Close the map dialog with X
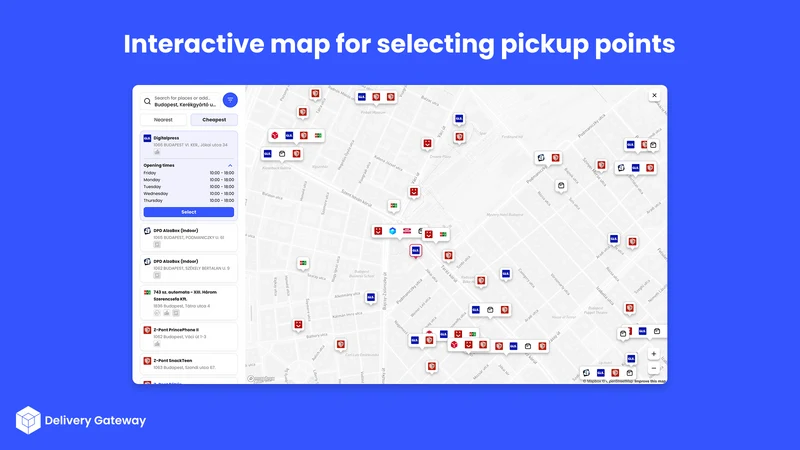800x450 pixels. pyautogui.click(x=654, y=95)
